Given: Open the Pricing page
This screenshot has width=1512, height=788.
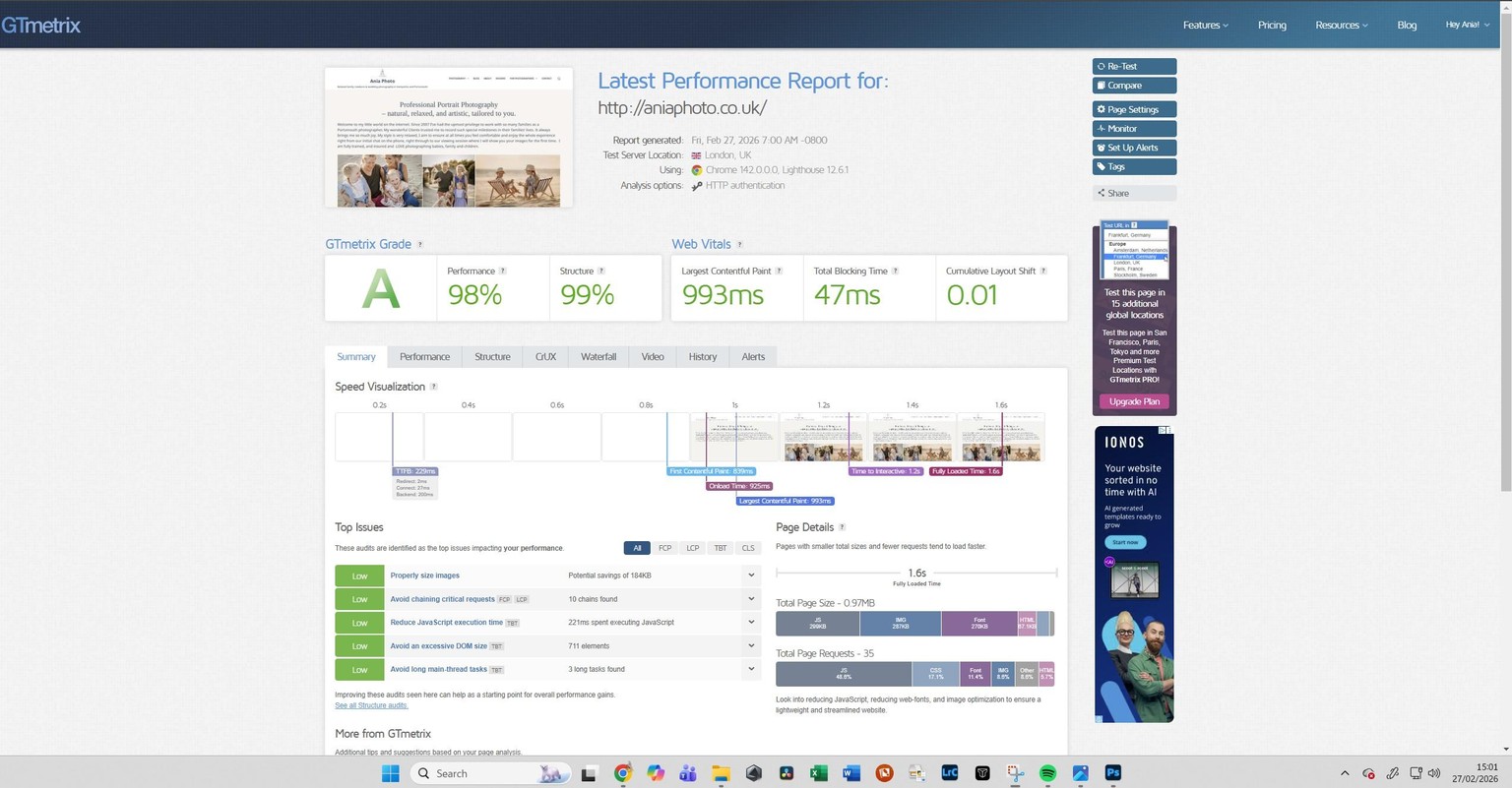Looking at the screenshot, I should click(1272, 26).
